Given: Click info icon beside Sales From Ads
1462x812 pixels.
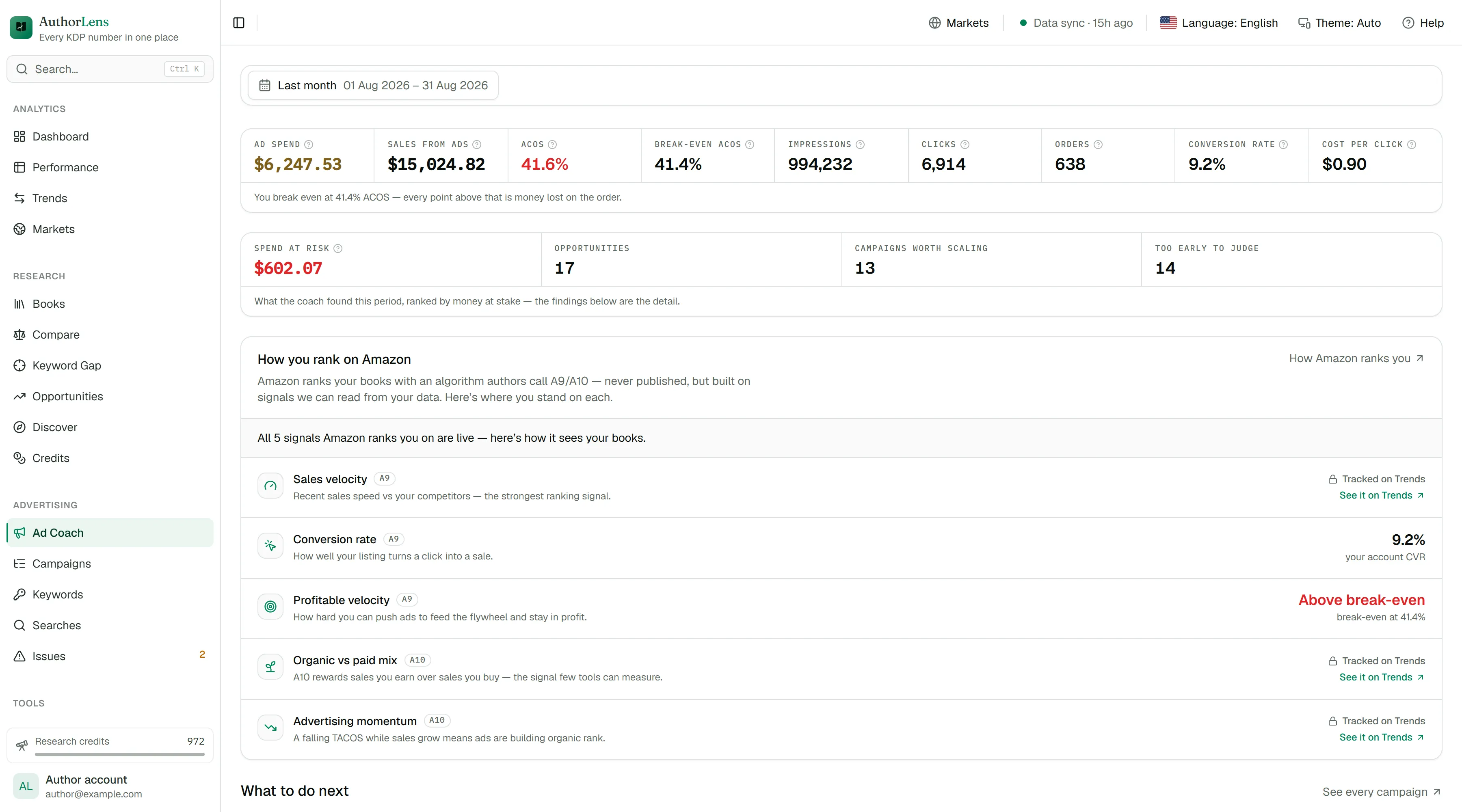Looking at the screenshot, I should (477, 145).
